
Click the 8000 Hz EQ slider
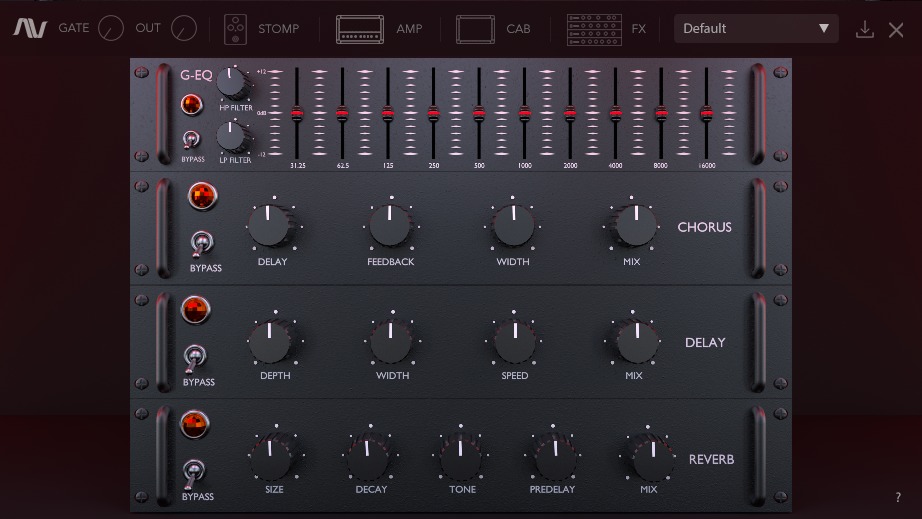coord(661,113)
